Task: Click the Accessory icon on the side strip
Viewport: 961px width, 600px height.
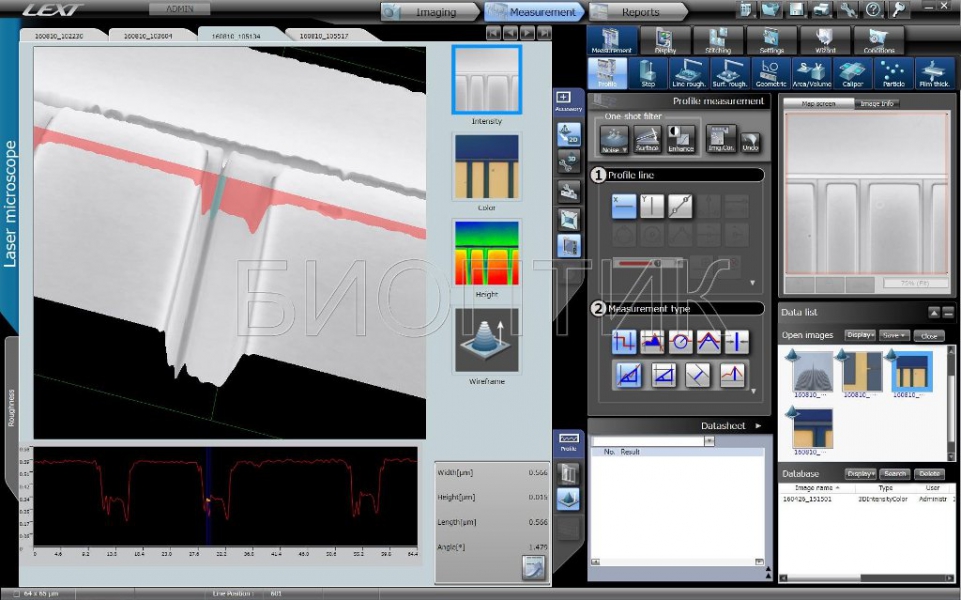Action: coord(568,102)
